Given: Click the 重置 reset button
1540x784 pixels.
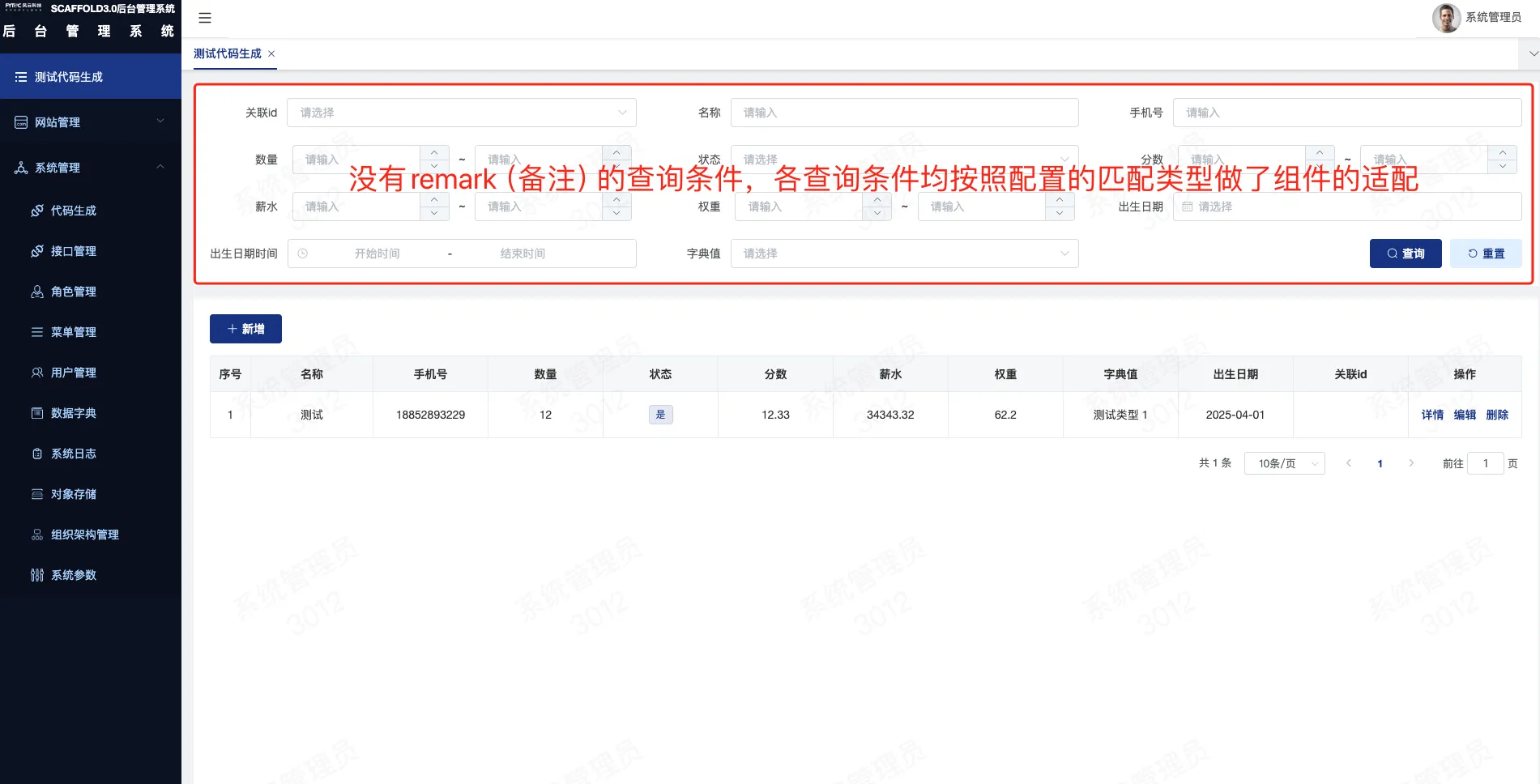Looking at the screenshot, I should pyautogui.click(x=1486, y=254).
